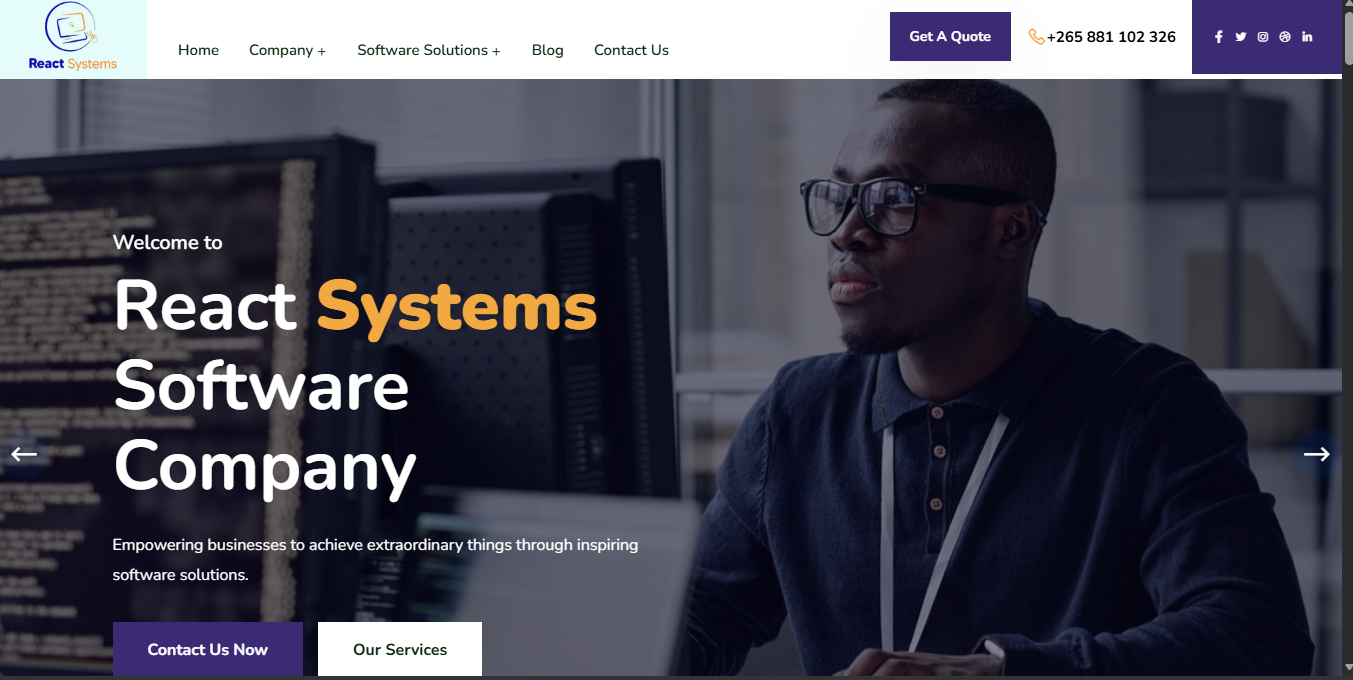Click the LinkedIn icon

1307,37
